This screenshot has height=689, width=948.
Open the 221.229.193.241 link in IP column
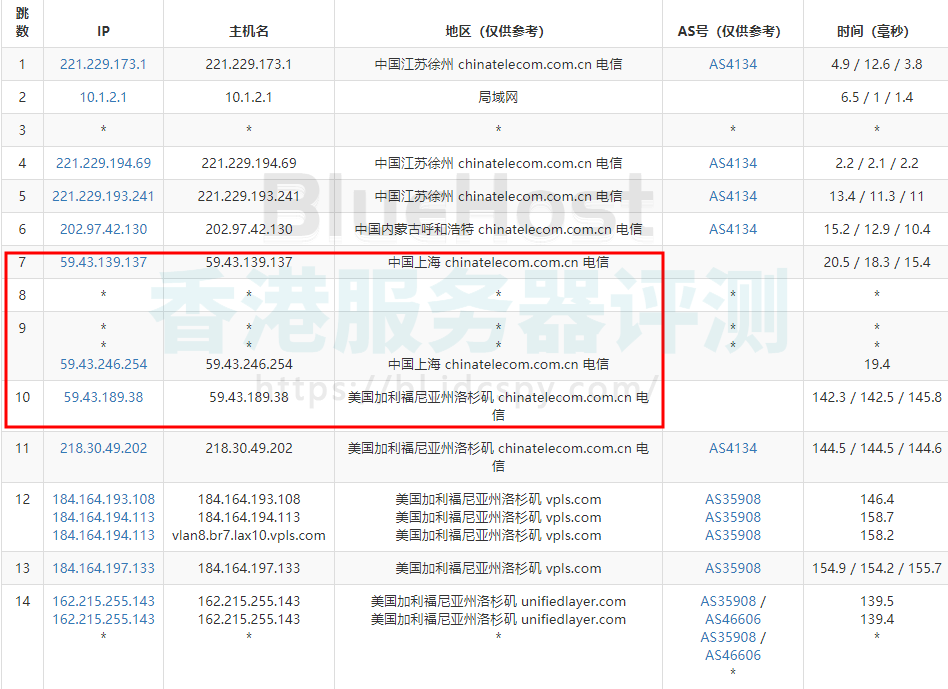click(103, 196)
